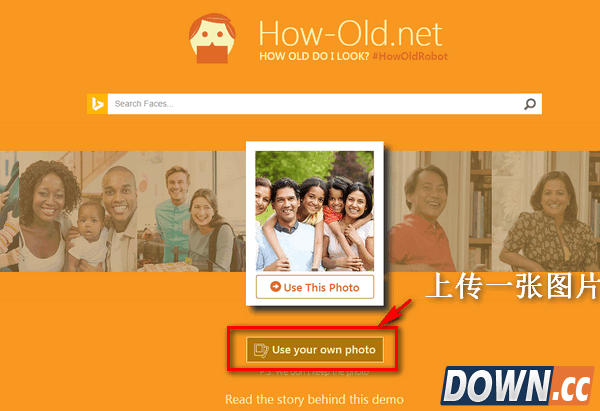Viewport: 600px width, 411px height.
Task: Click the magnifier search icon
Action: click(530, 104)
